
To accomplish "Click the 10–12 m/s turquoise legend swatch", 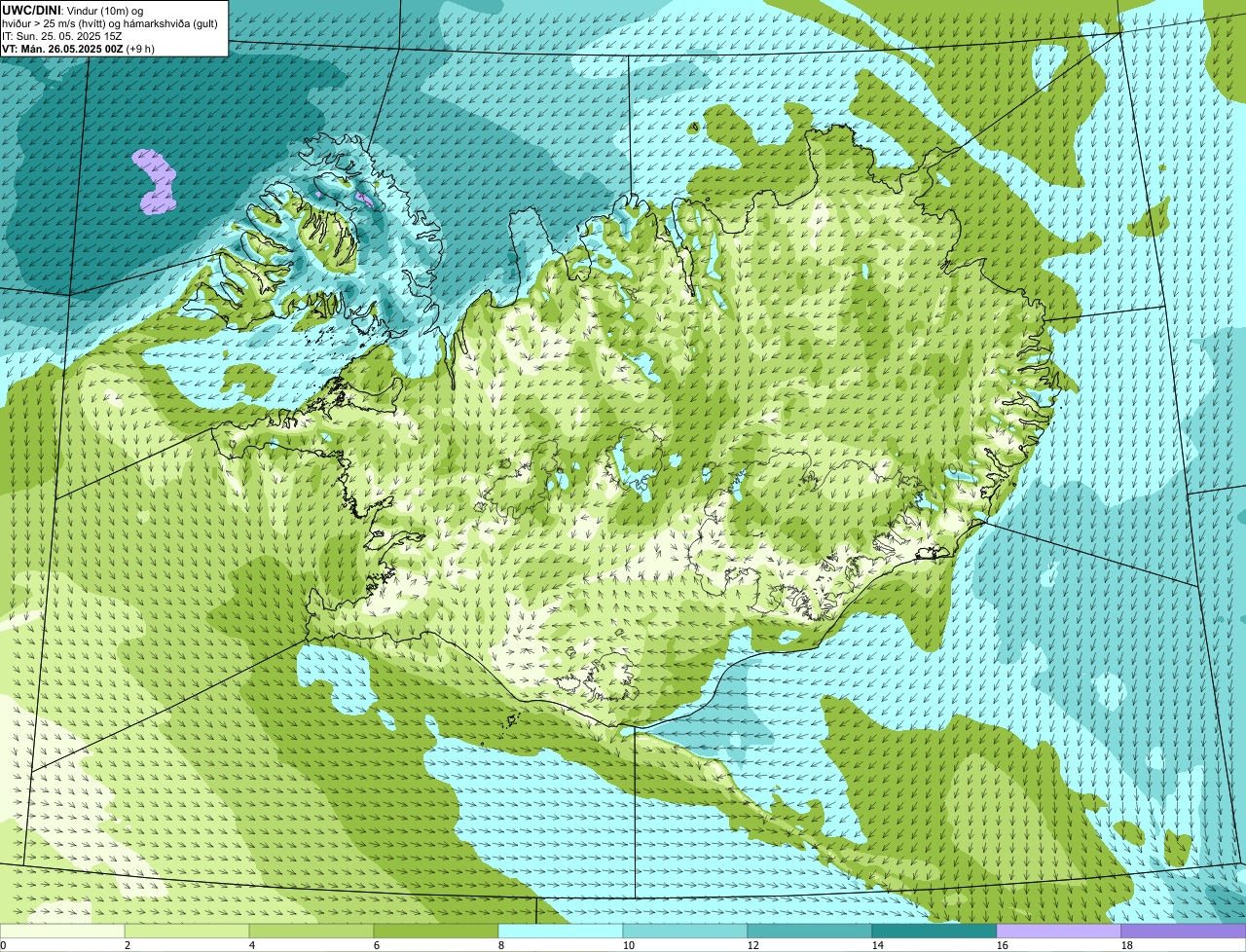I will pyautogui.click(x=685, y=932).
